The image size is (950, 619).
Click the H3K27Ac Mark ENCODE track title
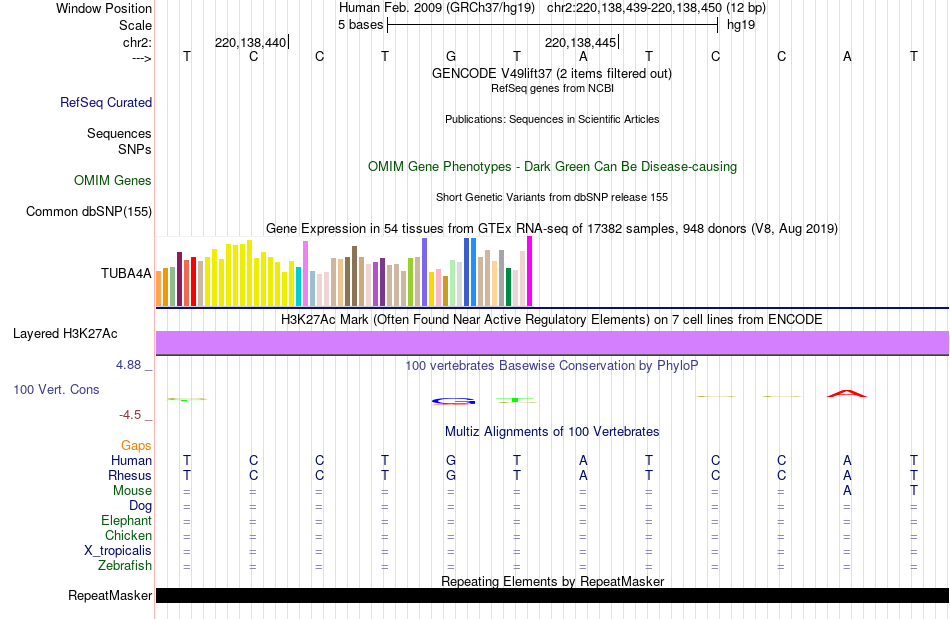(552, 319)
